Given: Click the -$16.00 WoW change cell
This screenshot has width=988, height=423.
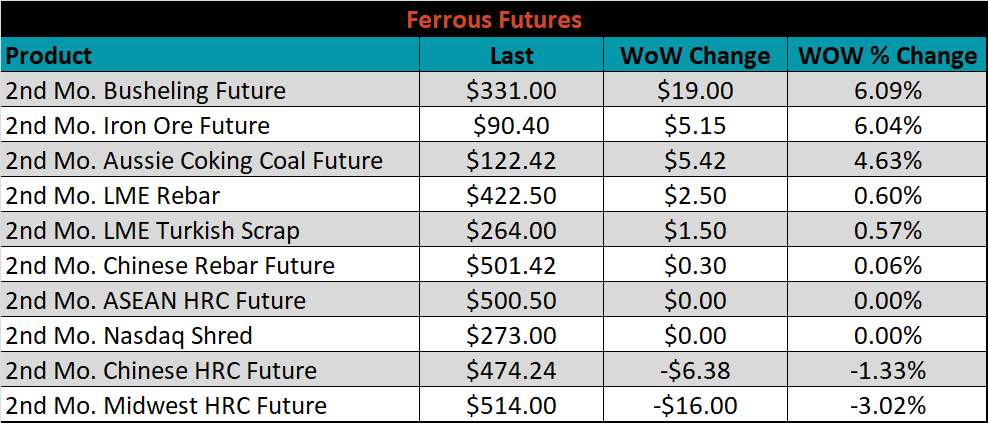Looking at the screenshot, I should (x=695, y=405).
